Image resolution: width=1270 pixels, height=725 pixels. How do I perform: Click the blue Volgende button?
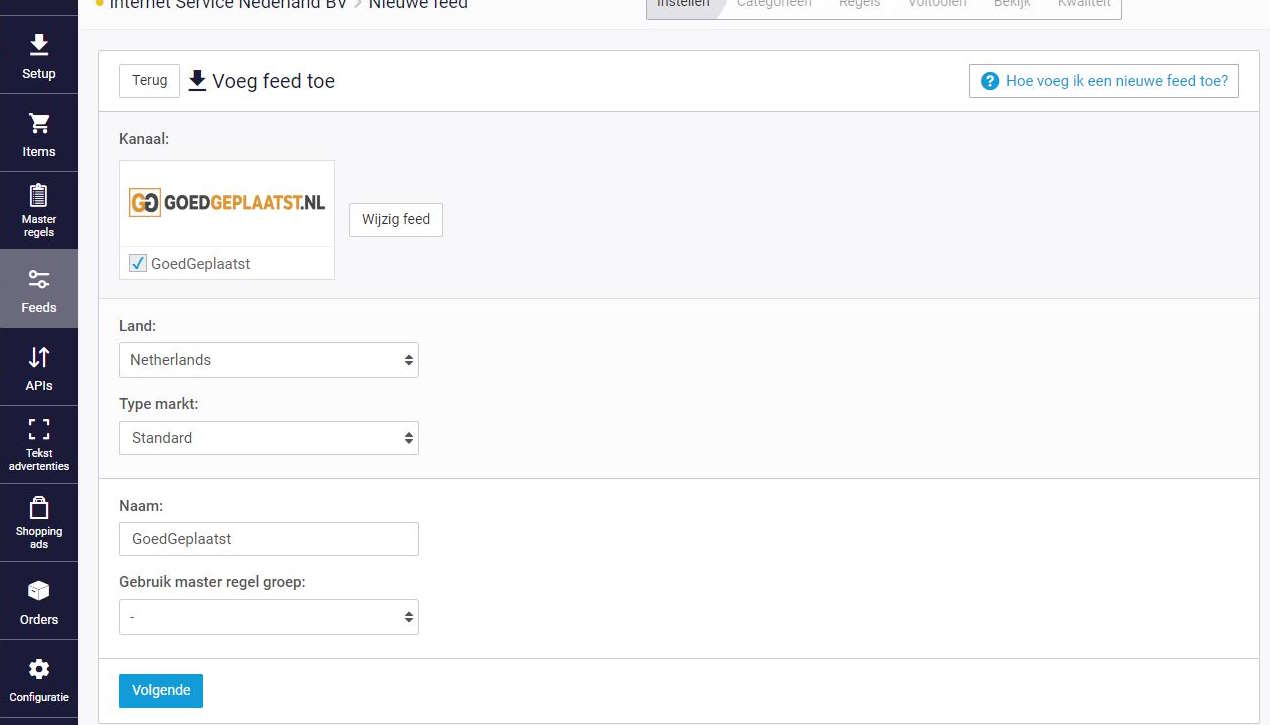pos(161,691)
